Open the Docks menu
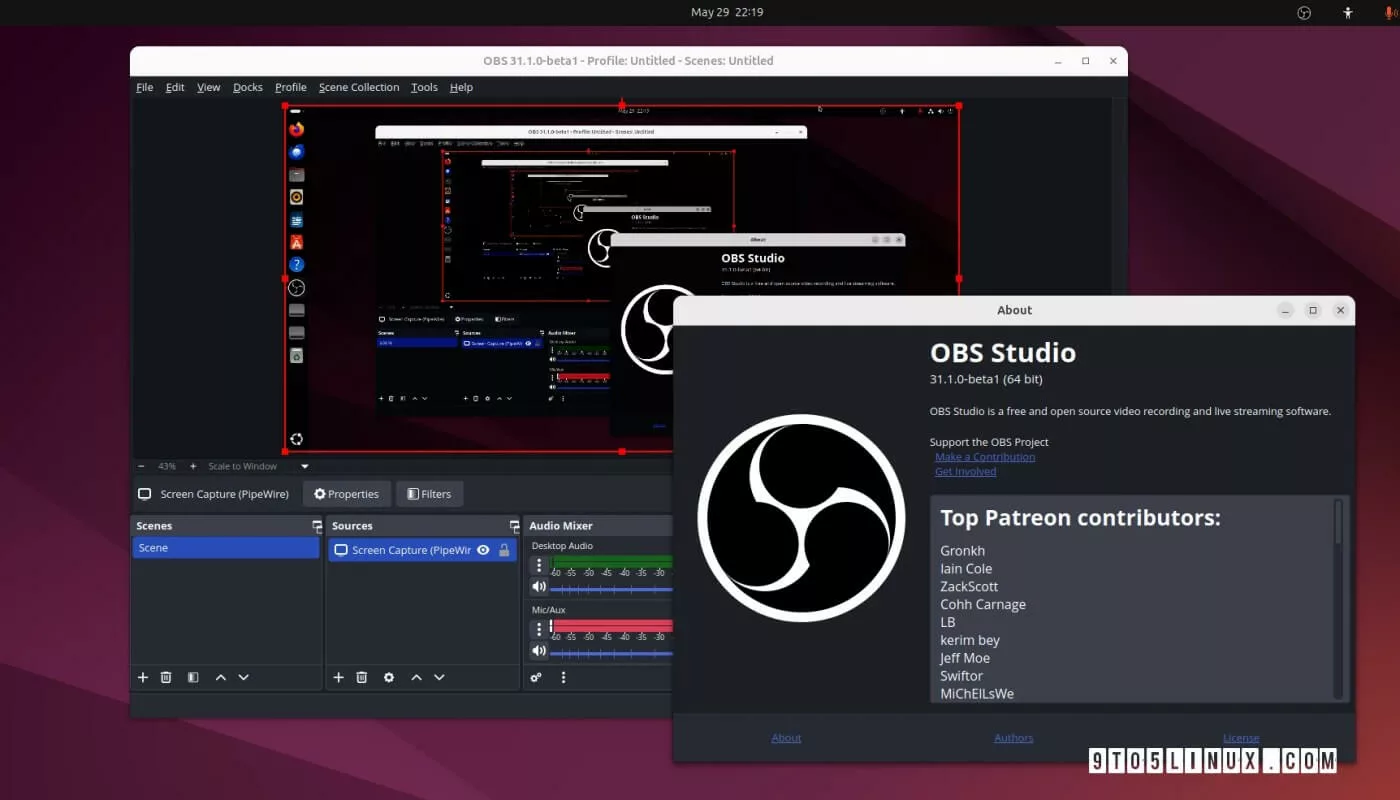Viewport: 1400px width, 800px height. pos(247,87)
